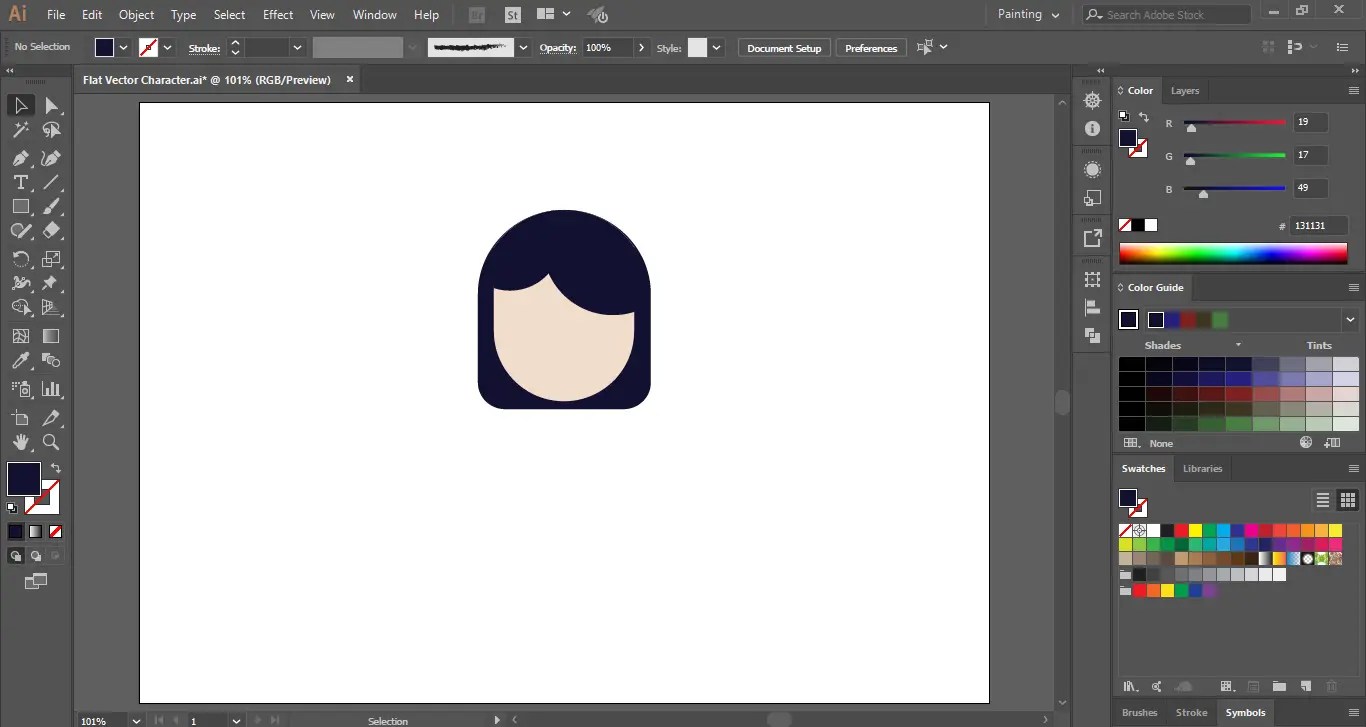This screenshot has height=727, width=1366.
Task: Click the RGB color spectrum bar
Action: tap(1232, 254)
